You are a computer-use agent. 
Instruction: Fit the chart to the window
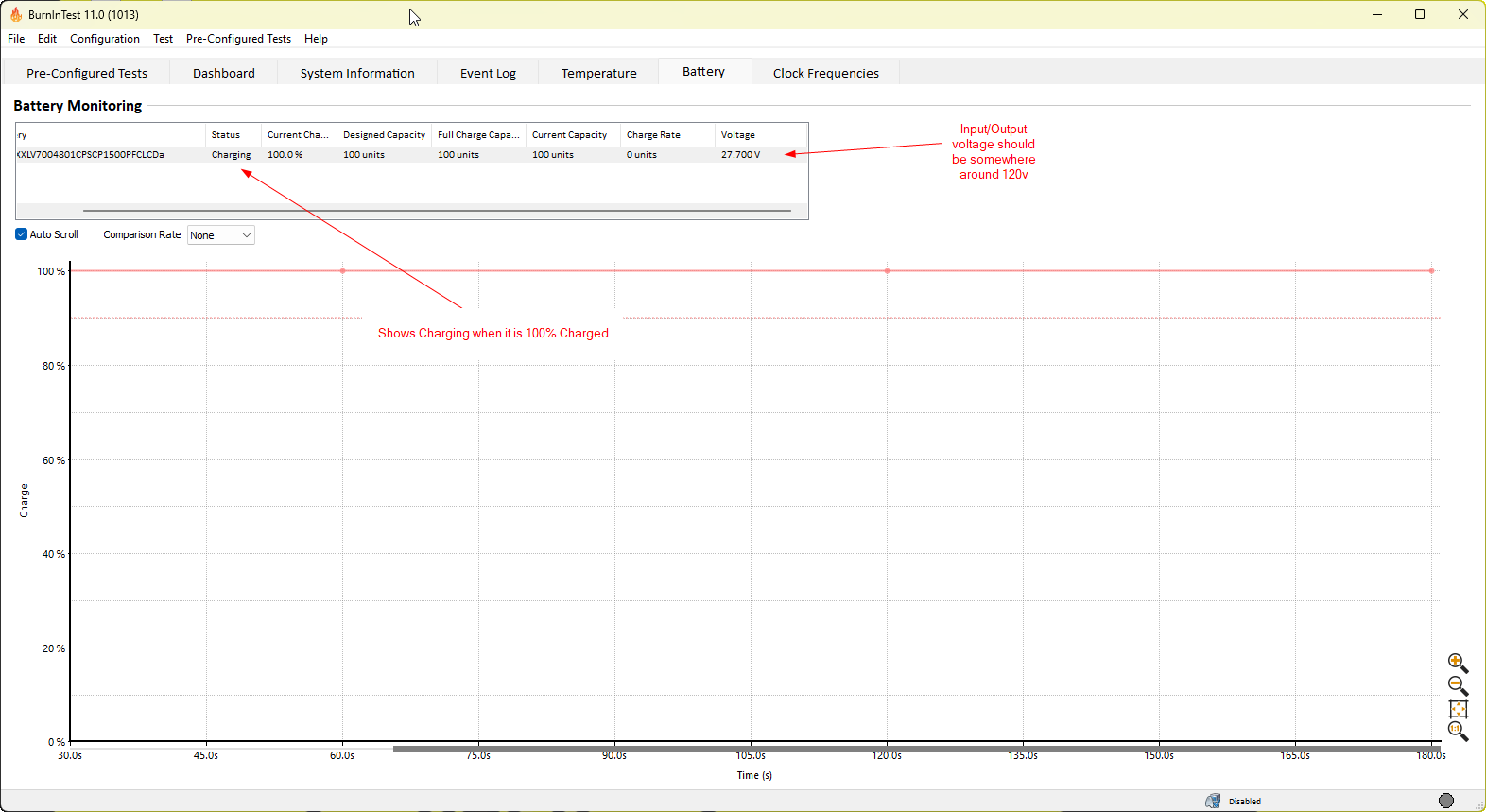point(1458,709)
